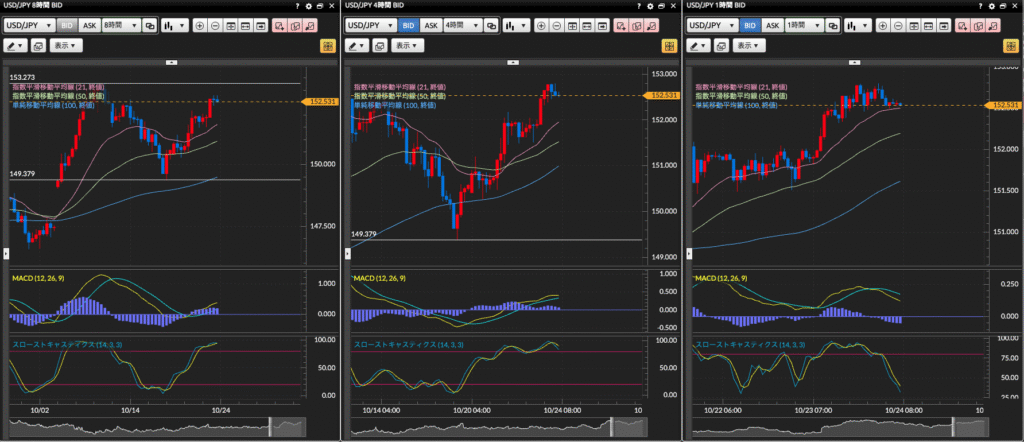This screenshot has height=442, width=1024.
Task: Click last pink order icon on 4時間 chart
Action: tap(651, 26)
